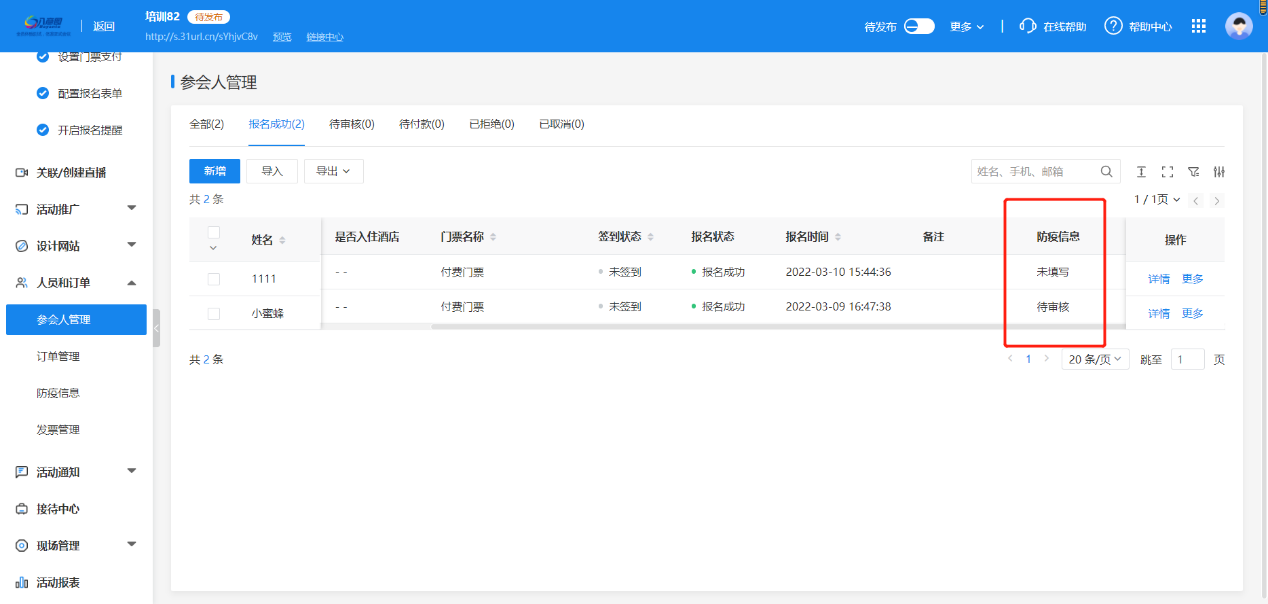Sort by 门票名称 column arrows
Viewport: 1268px width, 604px height.
(x=493, y=237)
